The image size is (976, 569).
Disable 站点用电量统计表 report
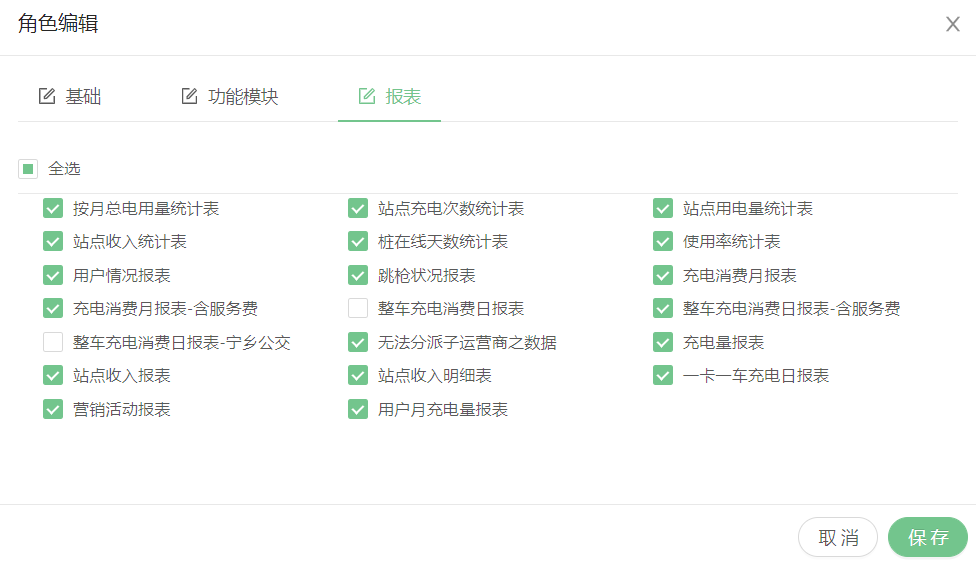click(x=663, y=209)
